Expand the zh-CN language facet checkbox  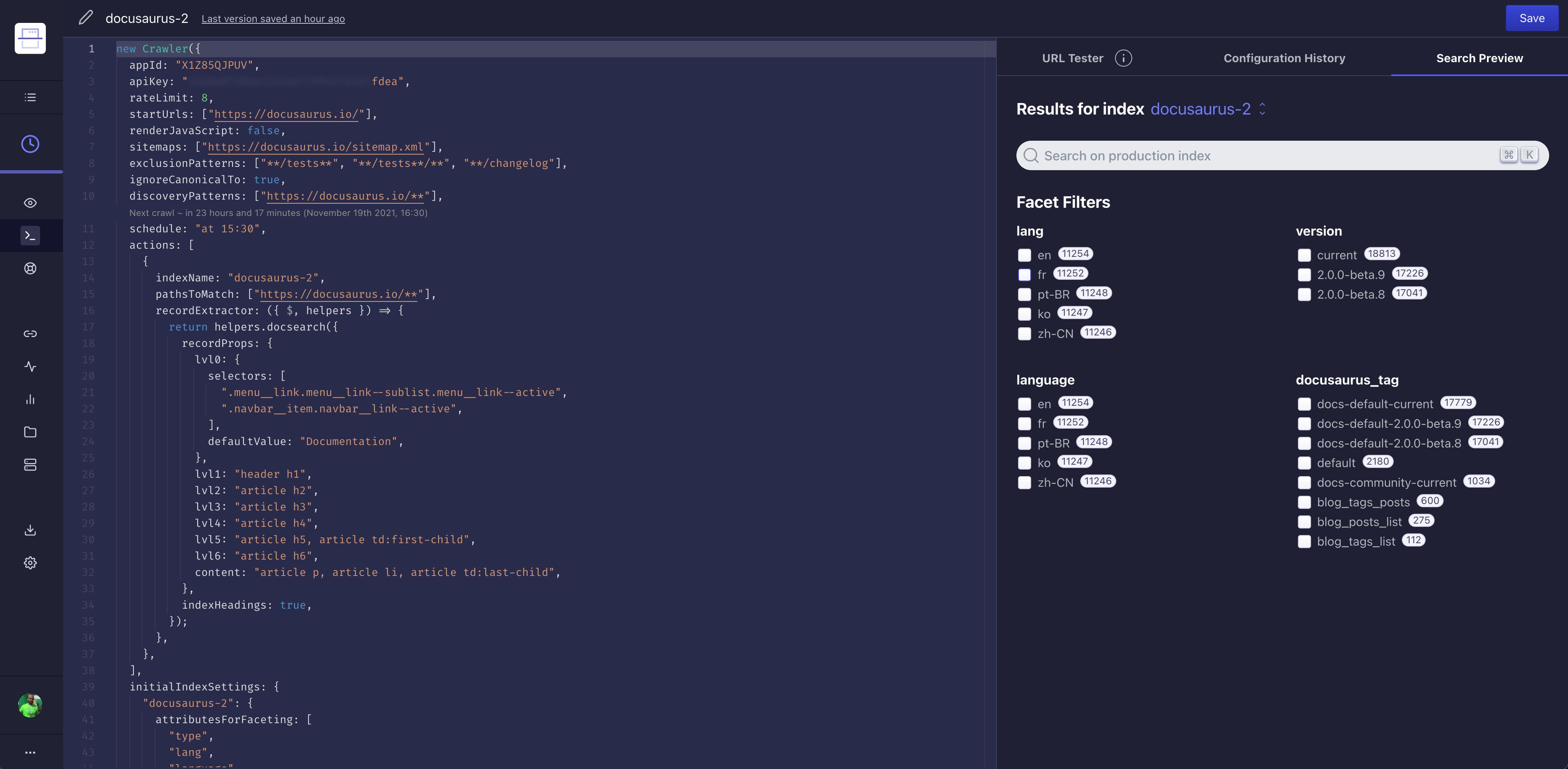[1025, 482]
